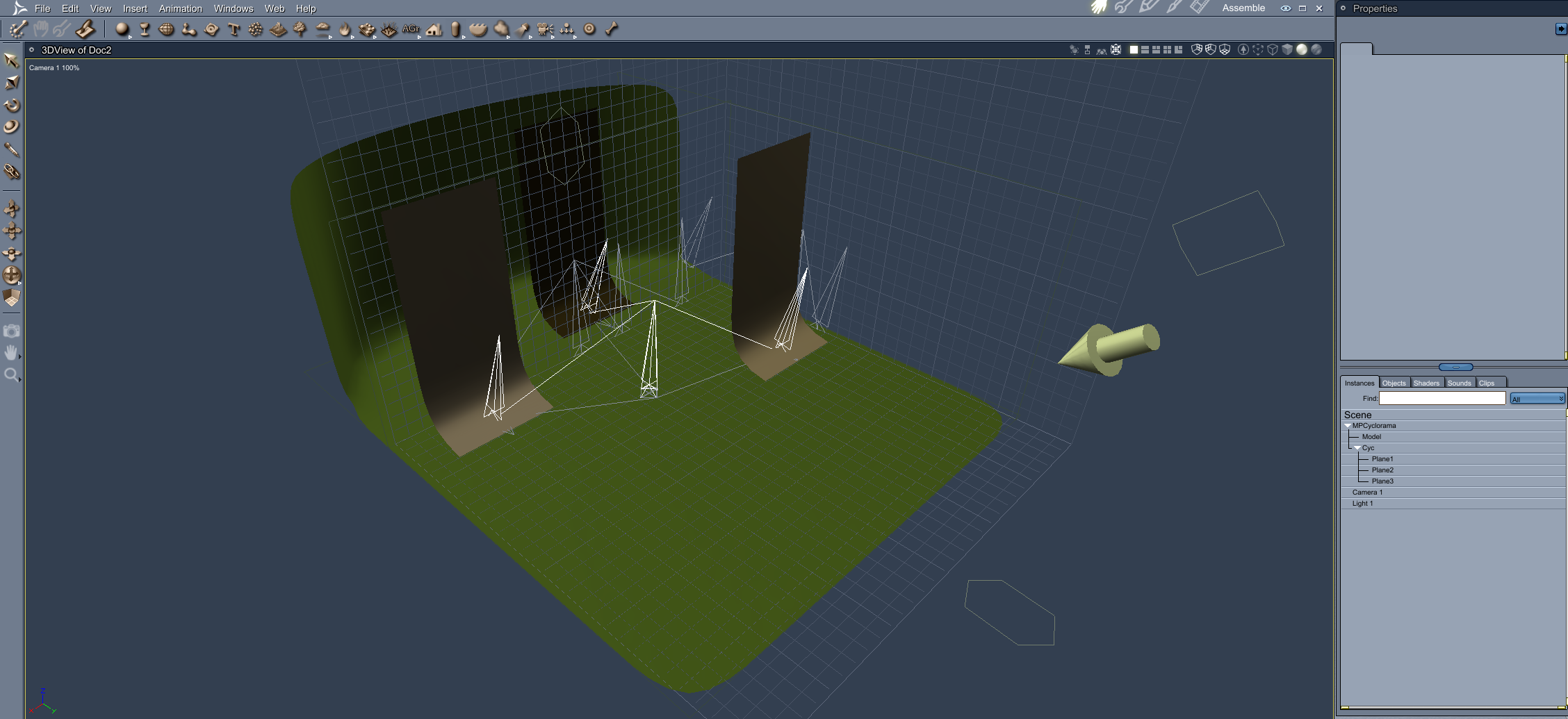This screenshot has height=719, width=1568.
Task: Select the Bank camera tool
Action: (x=11, y=253)
